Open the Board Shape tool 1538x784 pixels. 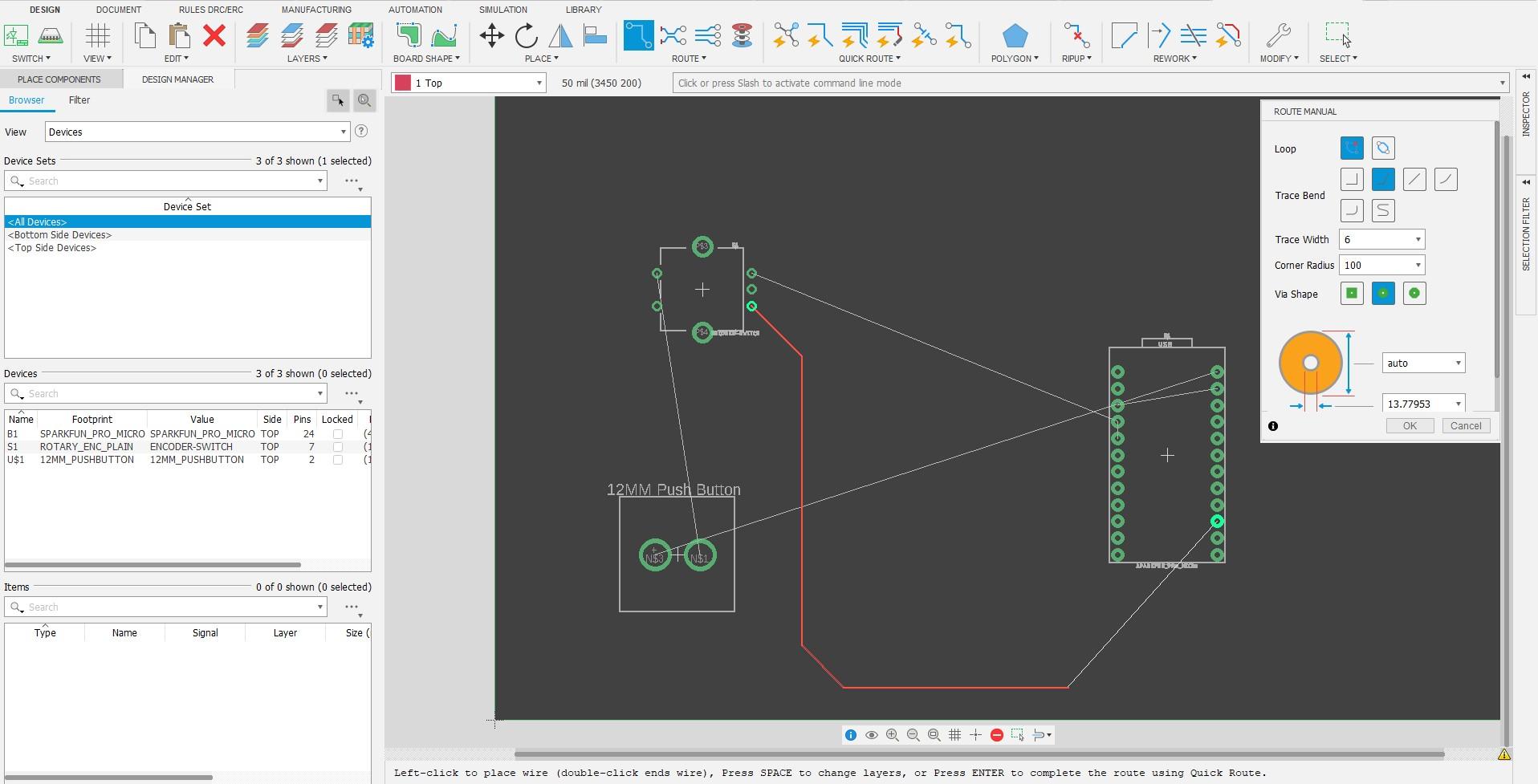[x=409, y=36]
